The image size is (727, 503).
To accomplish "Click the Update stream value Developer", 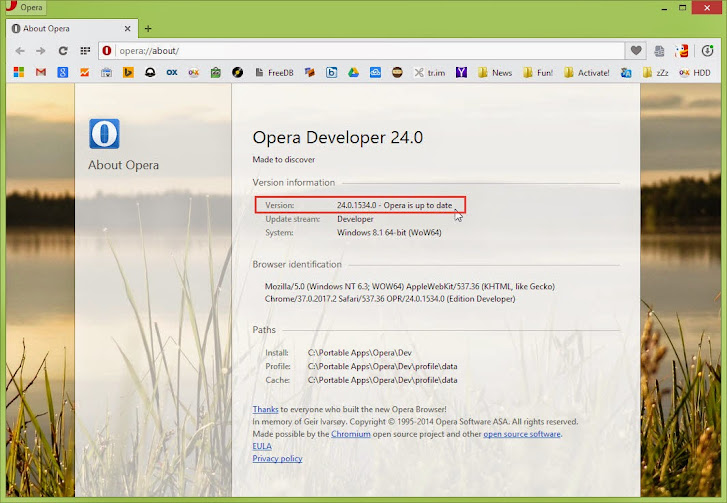I will (x=355, y=219).
